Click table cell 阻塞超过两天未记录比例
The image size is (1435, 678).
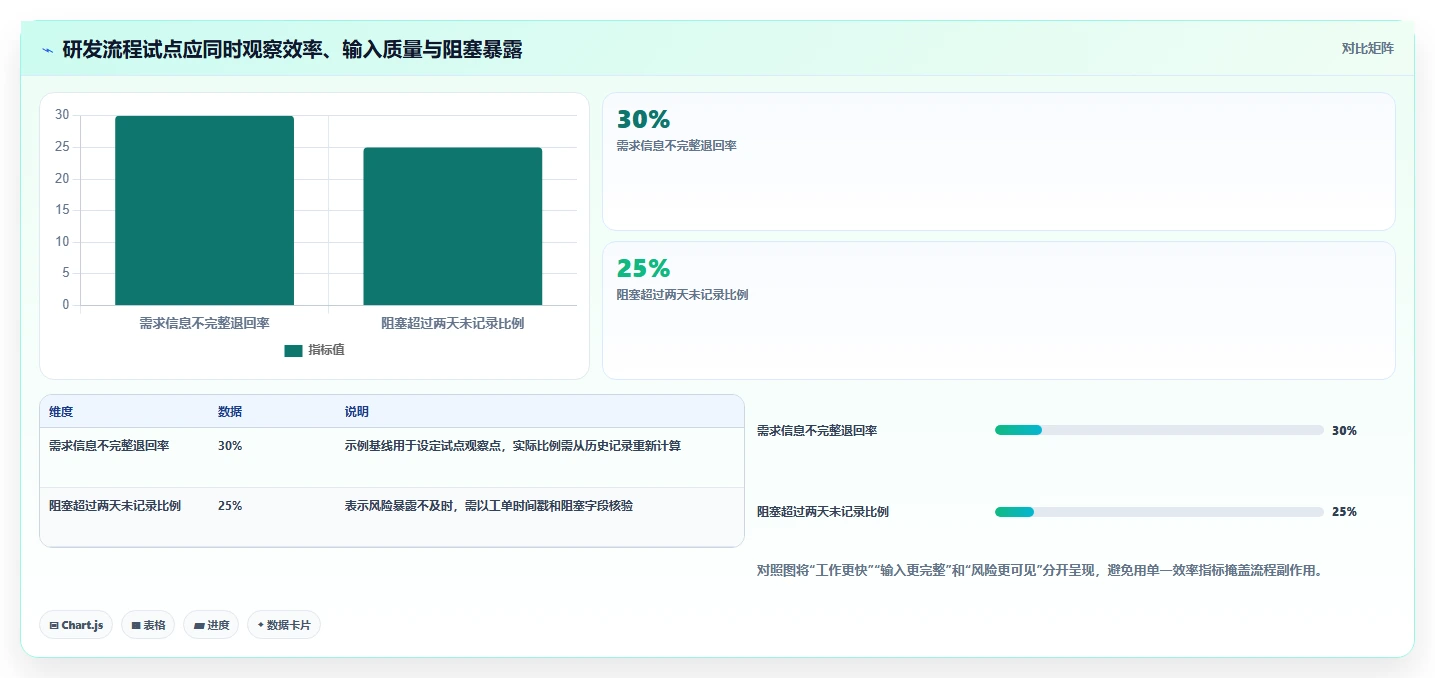(x=115, y=506)
